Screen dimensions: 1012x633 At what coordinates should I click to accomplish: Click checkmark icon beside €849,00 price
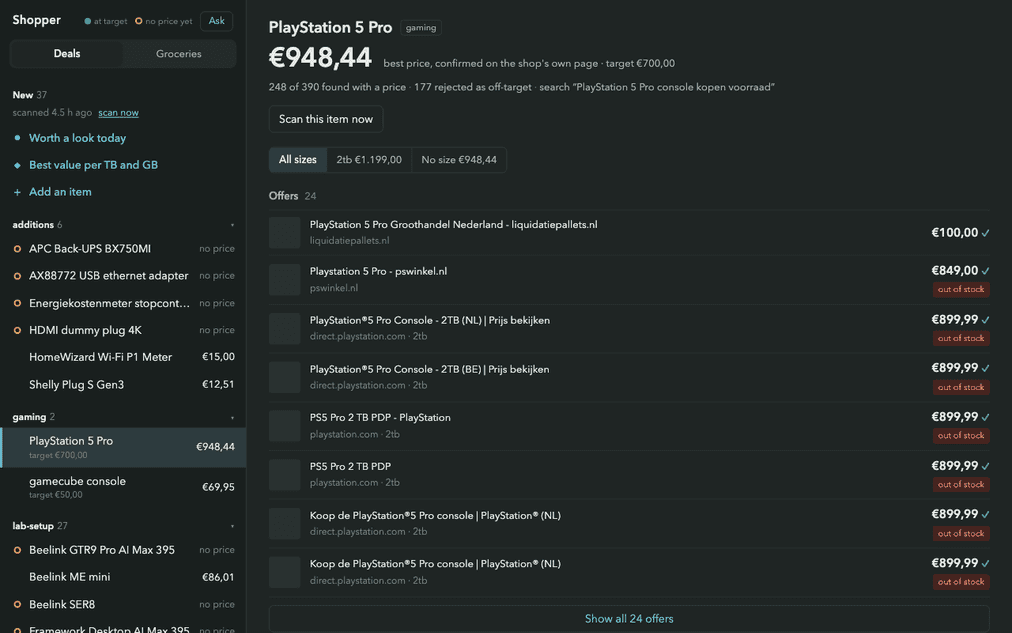[x=986, y=271]
